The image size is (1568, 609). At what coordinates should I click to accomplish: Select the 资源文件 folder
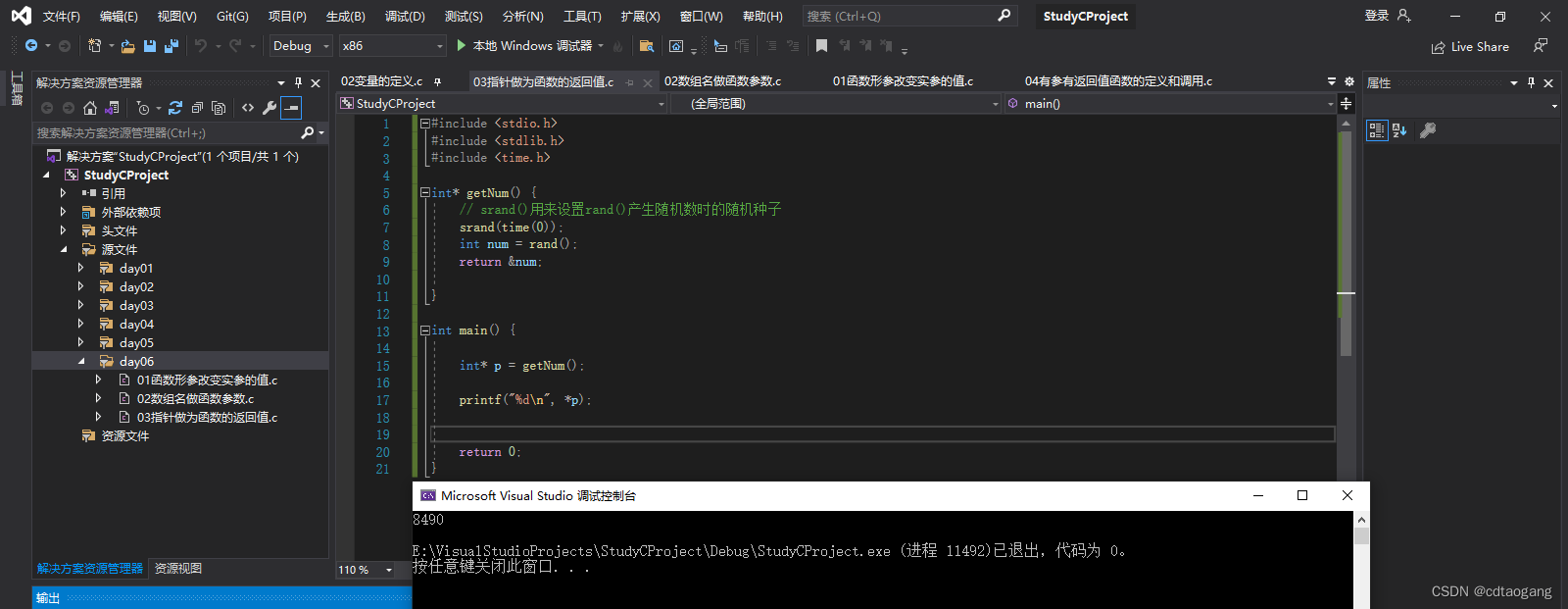pyautogui.click(x=124, y=435)
